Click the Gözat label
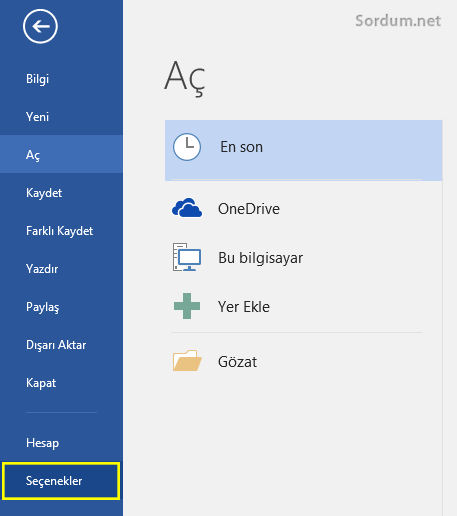This screenshot has width=457, height=516. (x=238, y=362)
